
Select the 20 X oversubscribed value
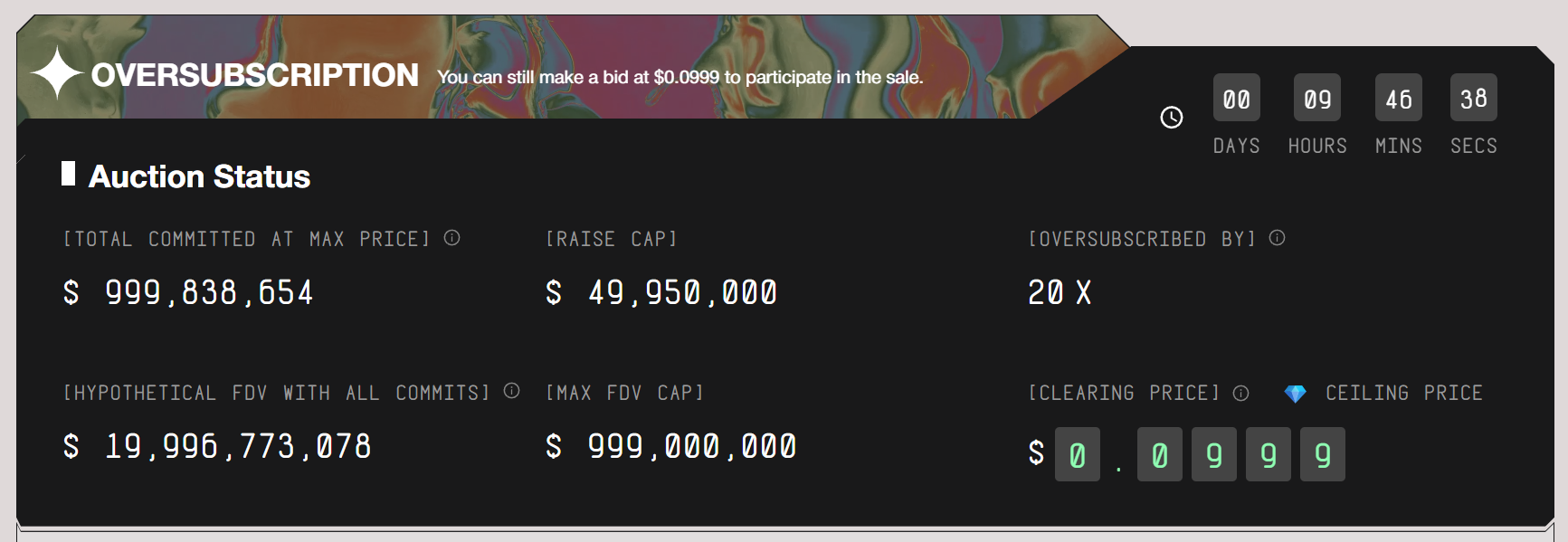(1060, 293)
